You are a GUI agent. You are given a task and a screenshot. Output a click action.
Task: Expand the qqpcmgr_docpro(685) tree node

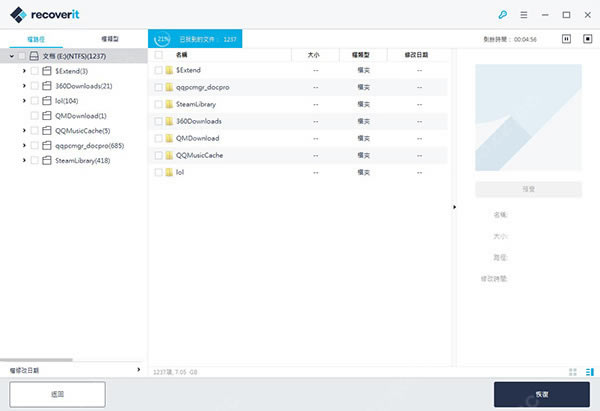tap(23, 145)
